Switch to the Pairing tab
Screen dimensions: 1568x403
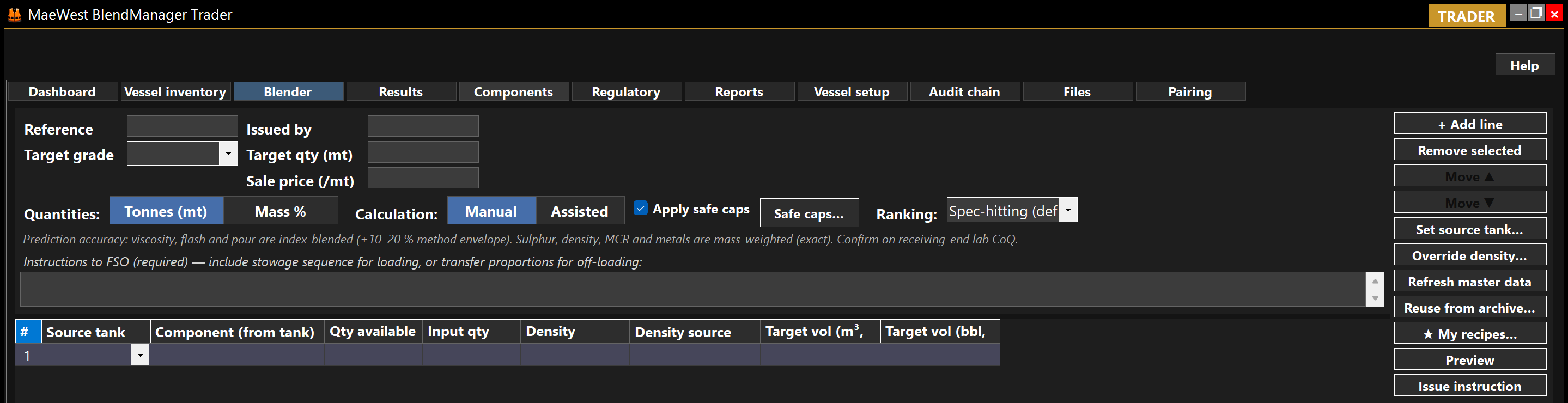point(1190,91)
